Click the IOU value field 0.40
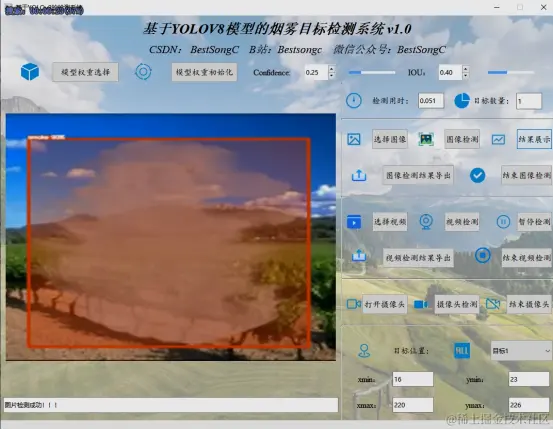The width and height of the screenshot is (554, 430). pos(450,72)
